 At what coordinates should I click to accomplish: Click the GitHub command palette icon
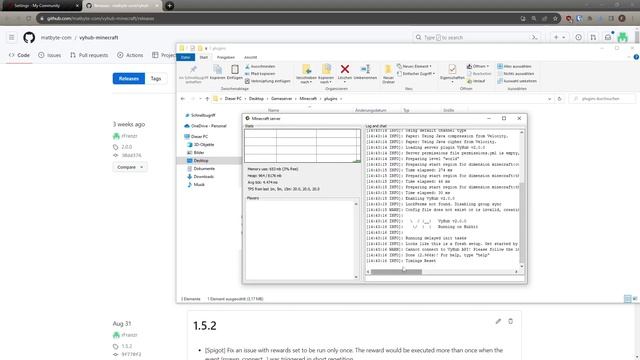[534, 38]
